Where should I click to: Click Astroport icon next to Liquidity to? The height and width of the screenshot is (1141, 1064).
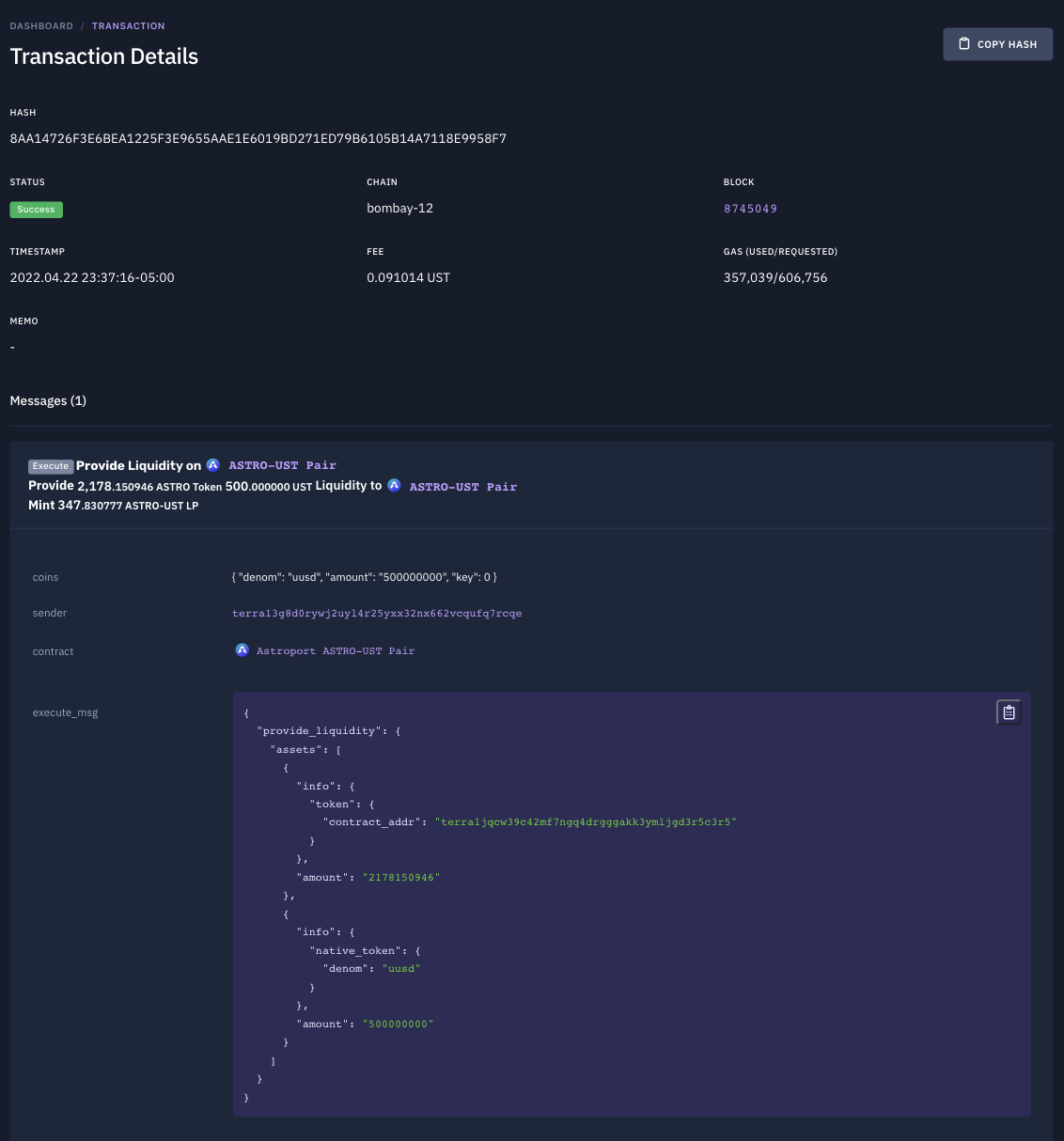pos(394,486)
